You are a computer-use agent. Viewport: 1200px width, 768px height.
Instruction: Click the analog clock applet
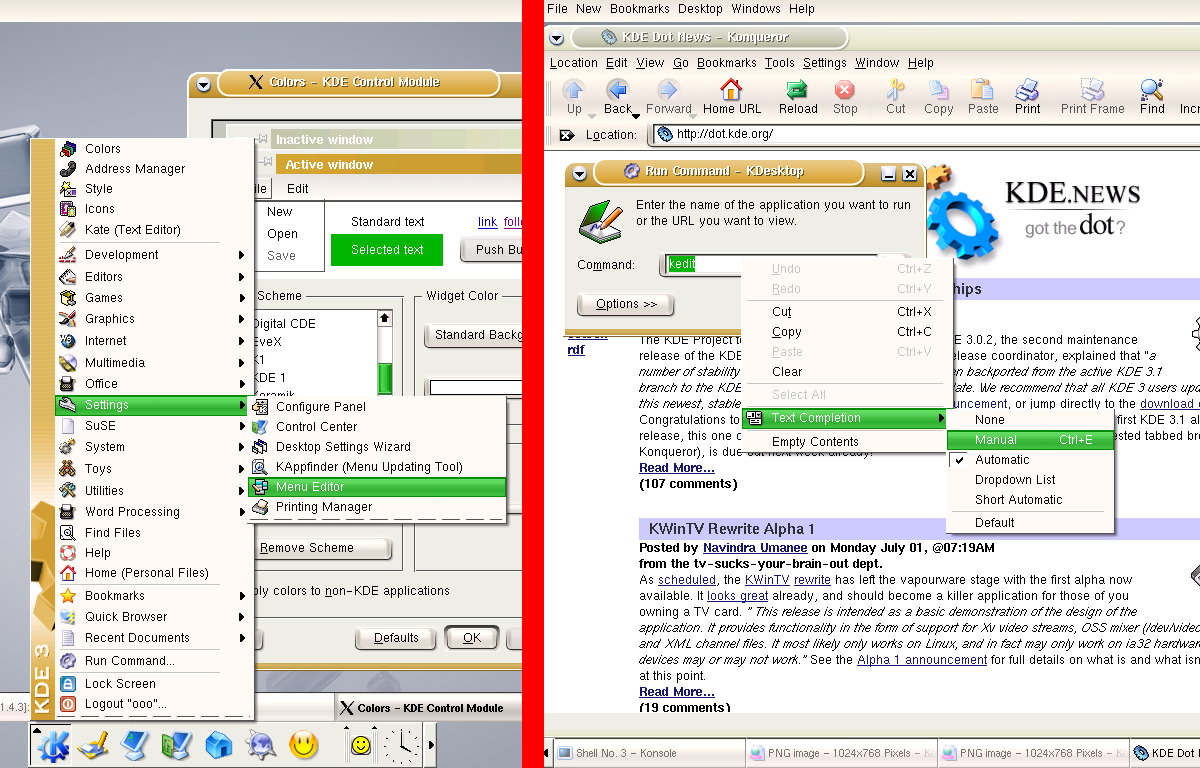click(x=401, y=745)
